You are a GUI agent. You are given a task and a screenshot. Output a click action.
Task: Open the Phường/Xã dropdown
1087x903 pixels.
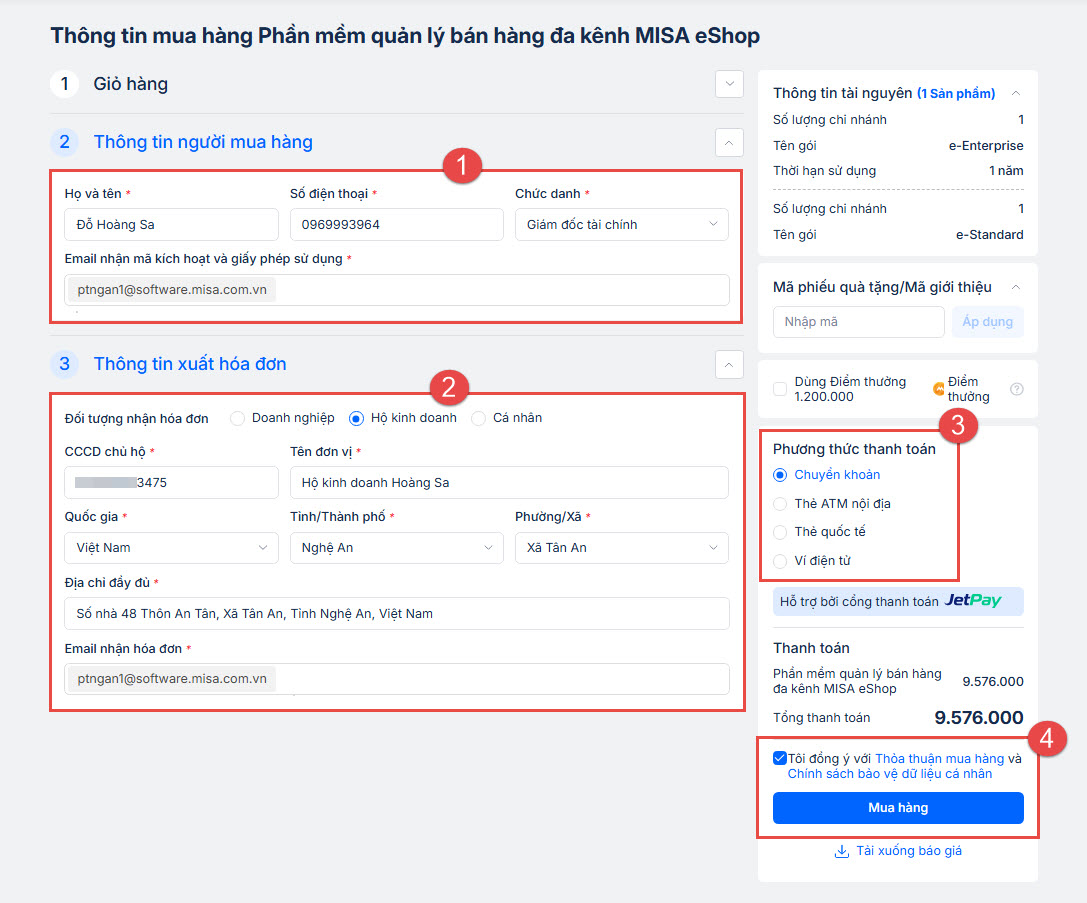coord(621,548)
